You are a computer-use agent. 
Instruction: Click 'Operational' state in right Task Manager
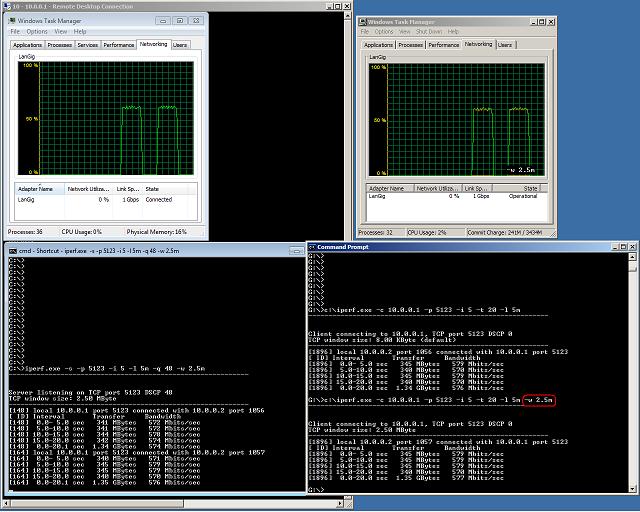523,196
